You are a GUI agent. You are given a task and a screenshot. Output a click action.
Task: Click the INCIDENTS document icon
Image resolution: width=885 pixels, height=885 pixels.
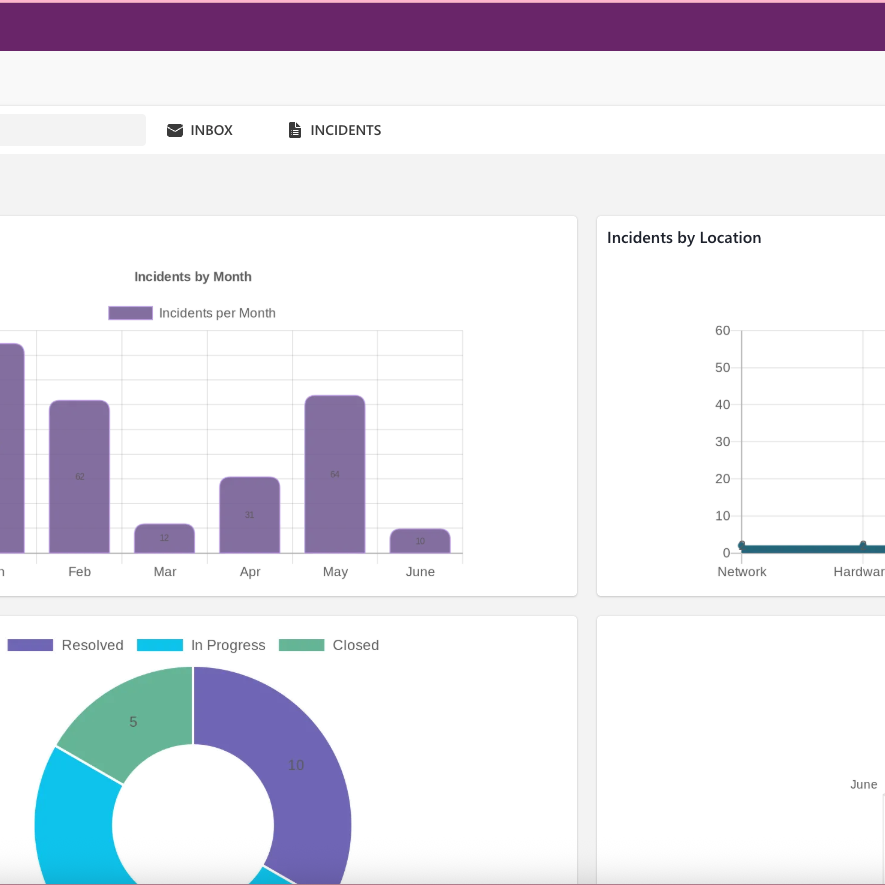click(x=295, y=130)
